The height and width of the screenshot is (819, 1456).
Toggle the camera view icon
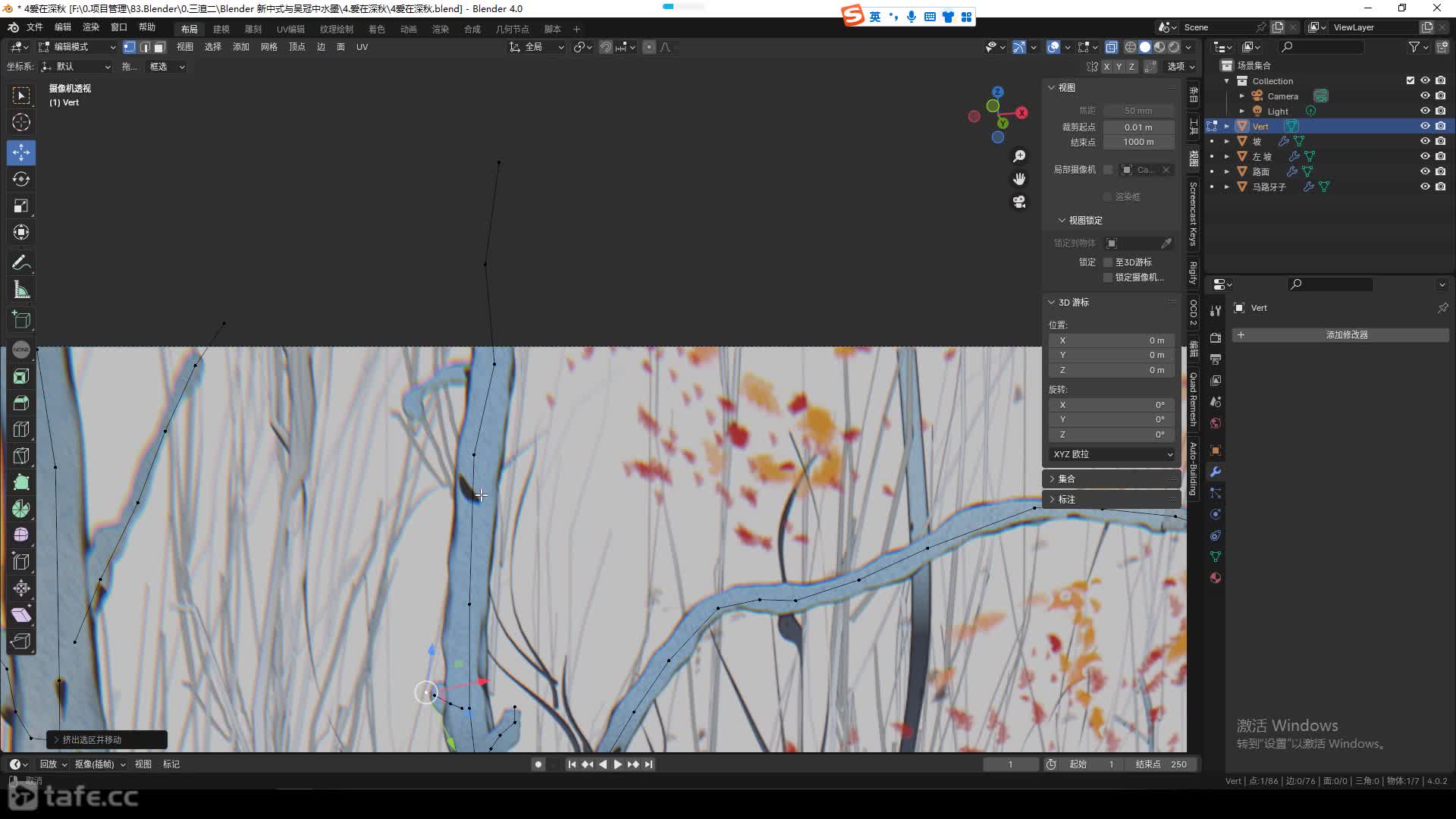tap(1019, 202)
